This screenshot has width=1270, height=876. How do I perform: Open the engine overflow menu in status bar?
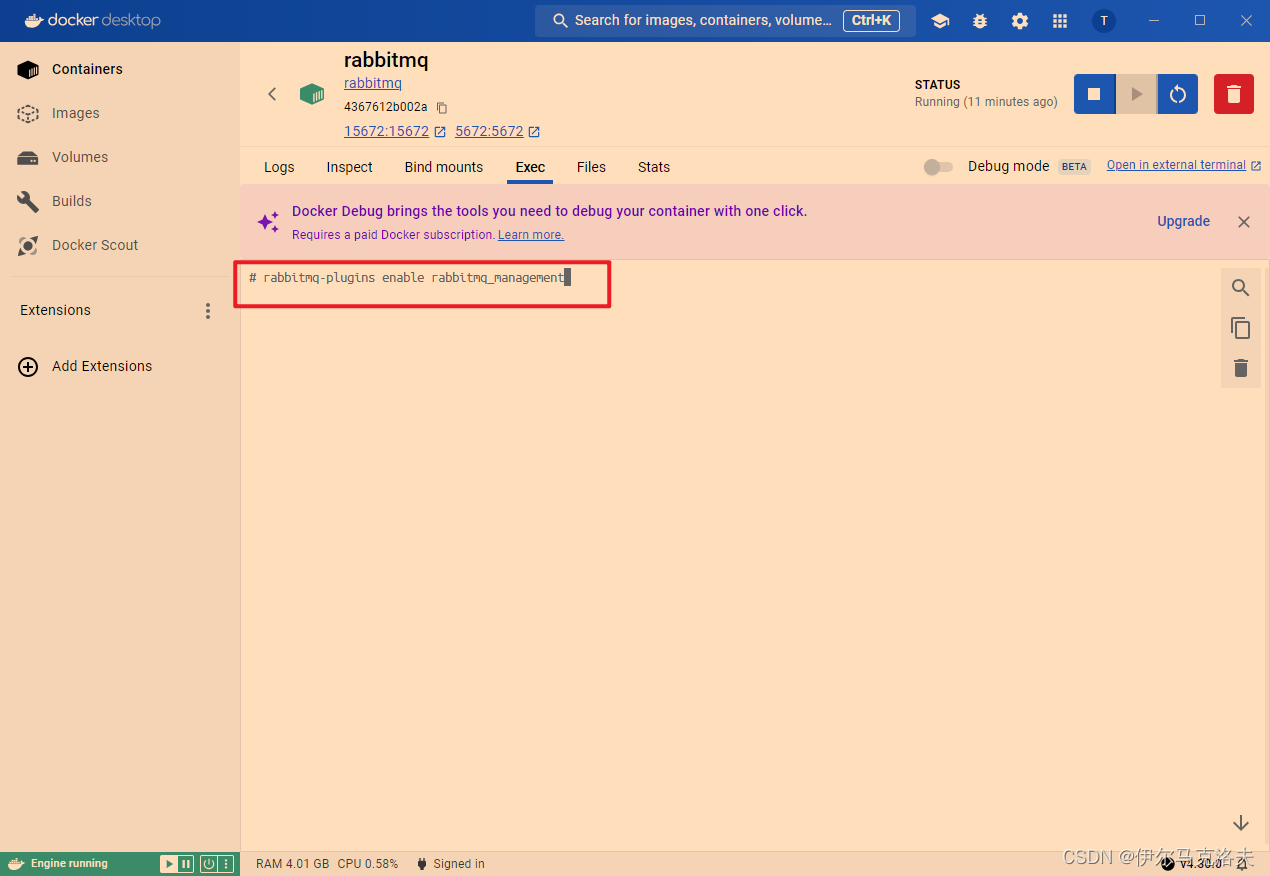[226, 863]
